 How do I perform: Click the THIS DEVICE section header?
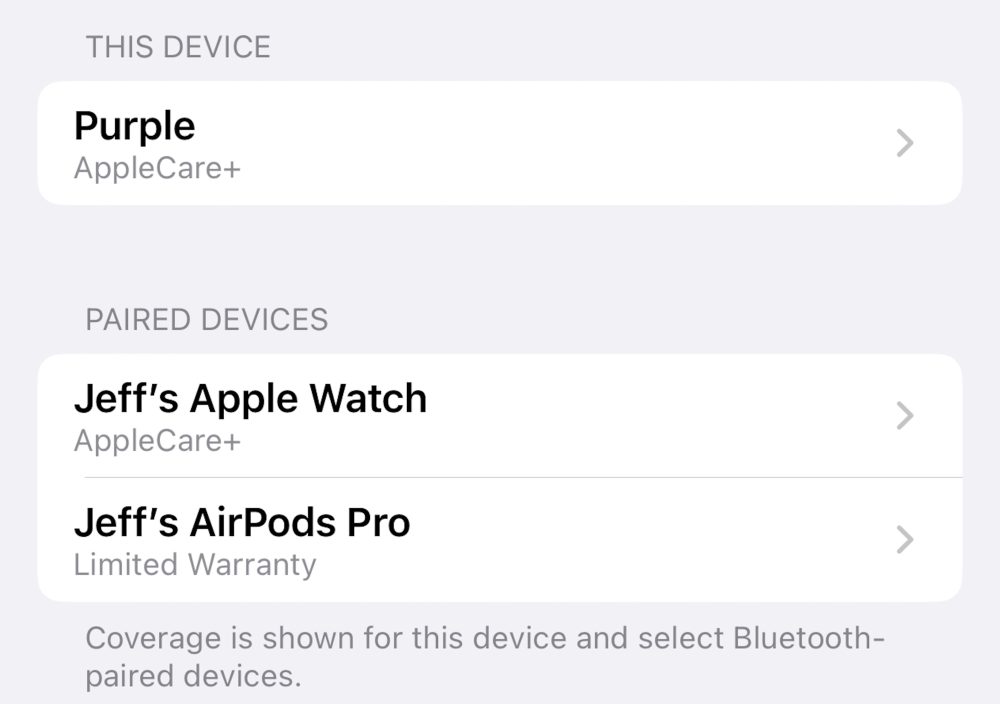point(178,47)
